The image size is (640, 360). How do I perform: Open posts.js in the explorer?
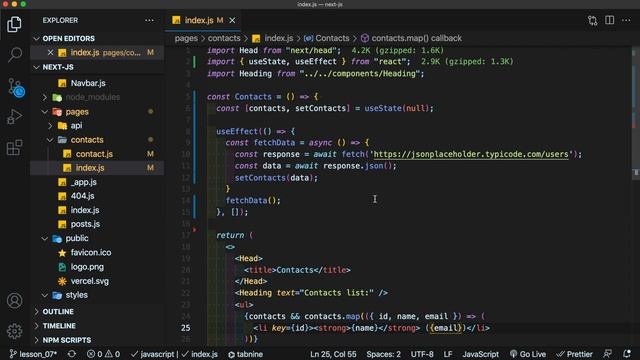pyautogui.click(x=85, y=224)
